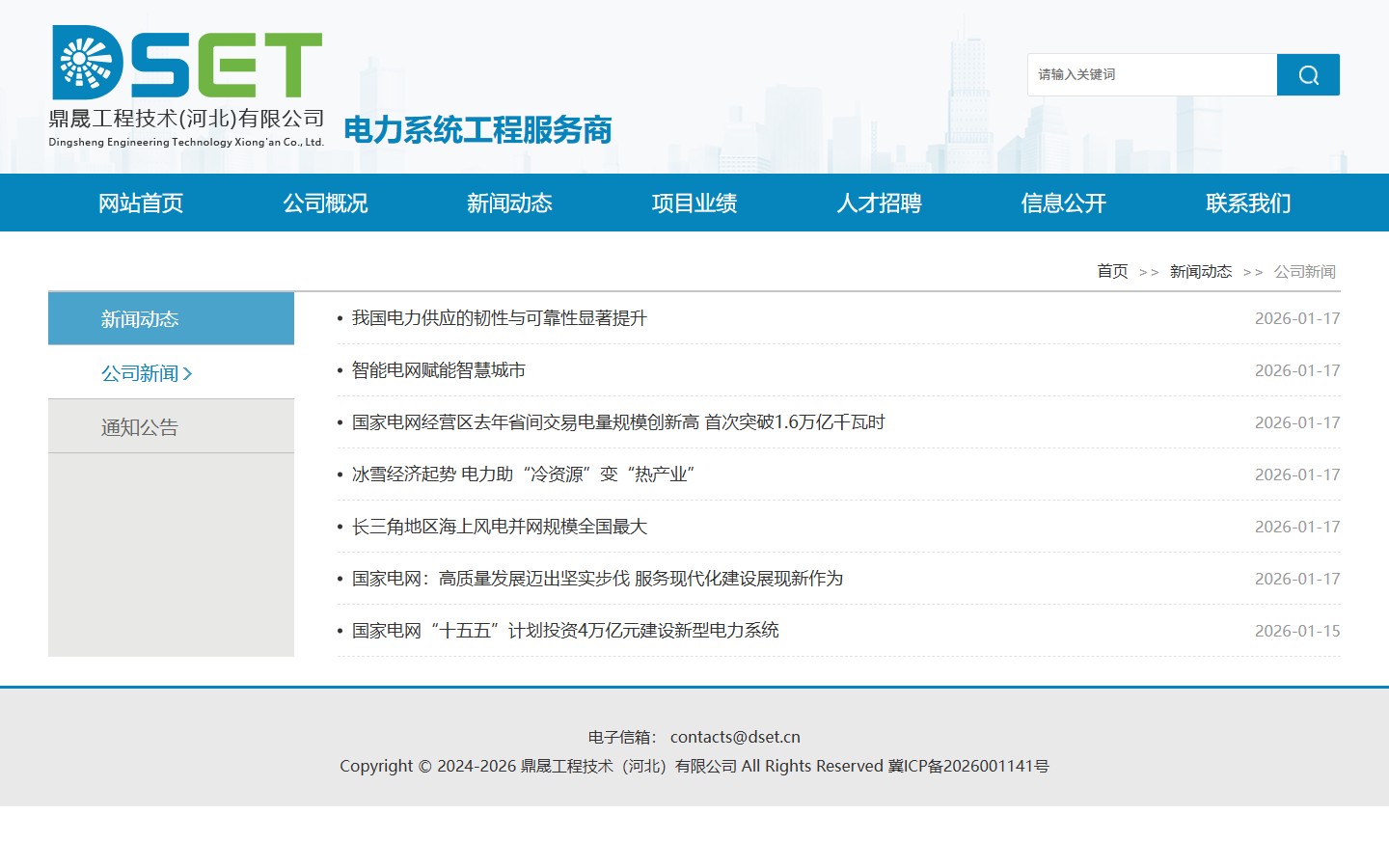Screen dimensions: 1389x868
Task: Open the 信息公开 navigation menu item
Action: pos(1064,203)
